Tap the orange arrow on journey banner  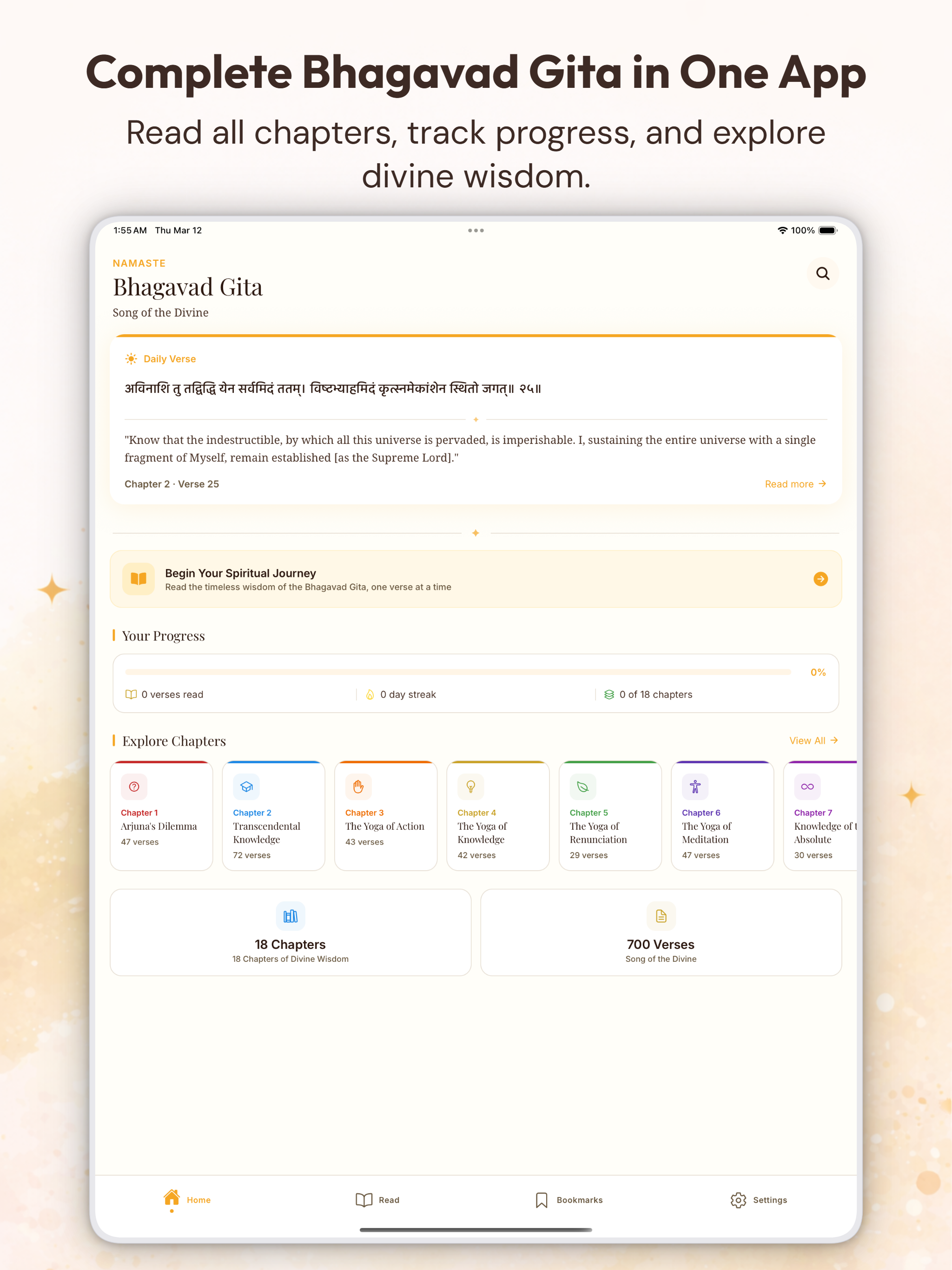click(x=820, y=579)
